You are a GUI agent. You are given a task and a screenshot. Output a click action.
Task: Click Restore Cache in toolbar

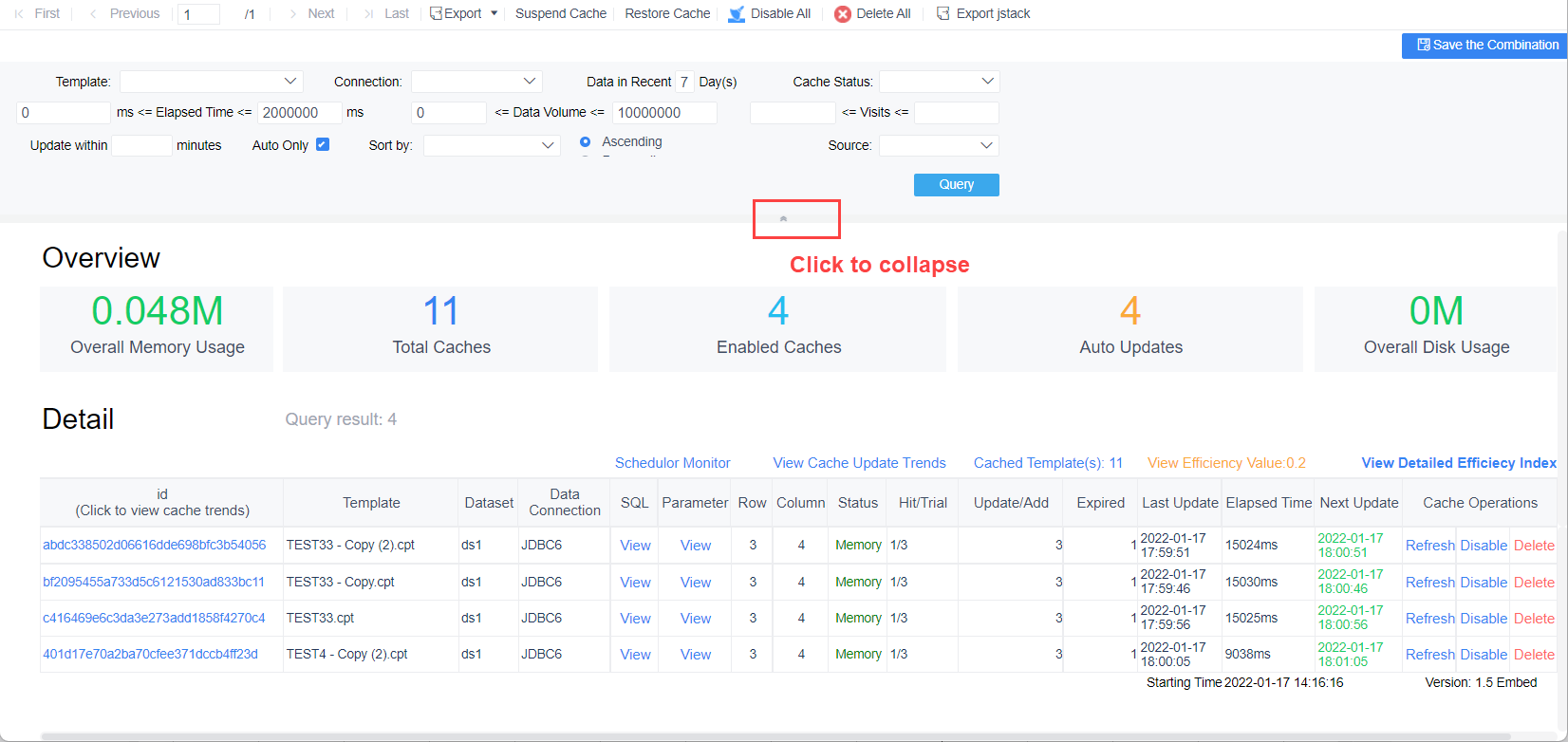(x=667, y=13)
